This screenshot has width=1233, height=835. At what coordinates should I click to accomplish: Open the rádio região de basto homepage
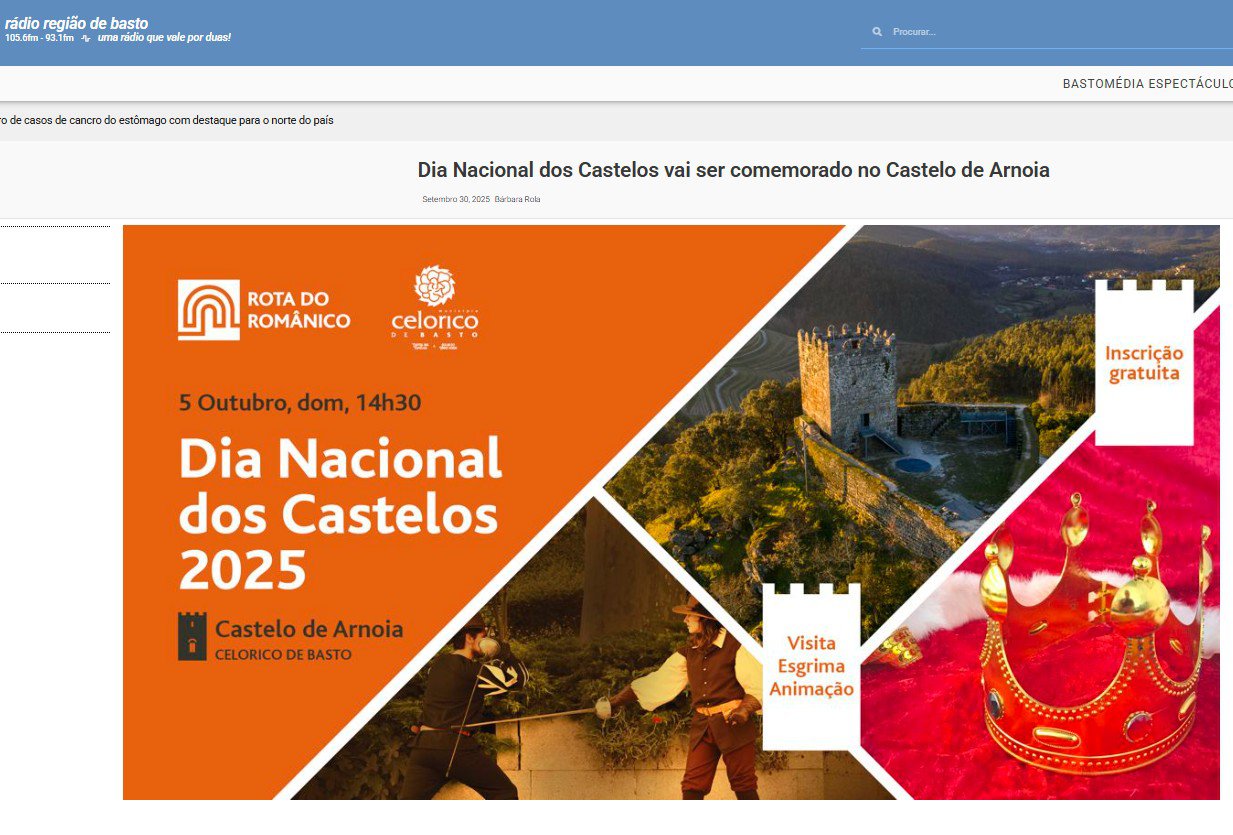[x=76, y=23]
